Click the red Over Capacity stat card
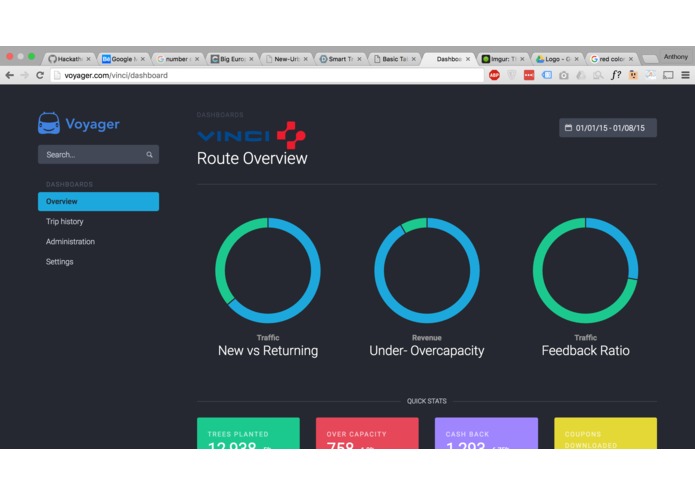 367,433
